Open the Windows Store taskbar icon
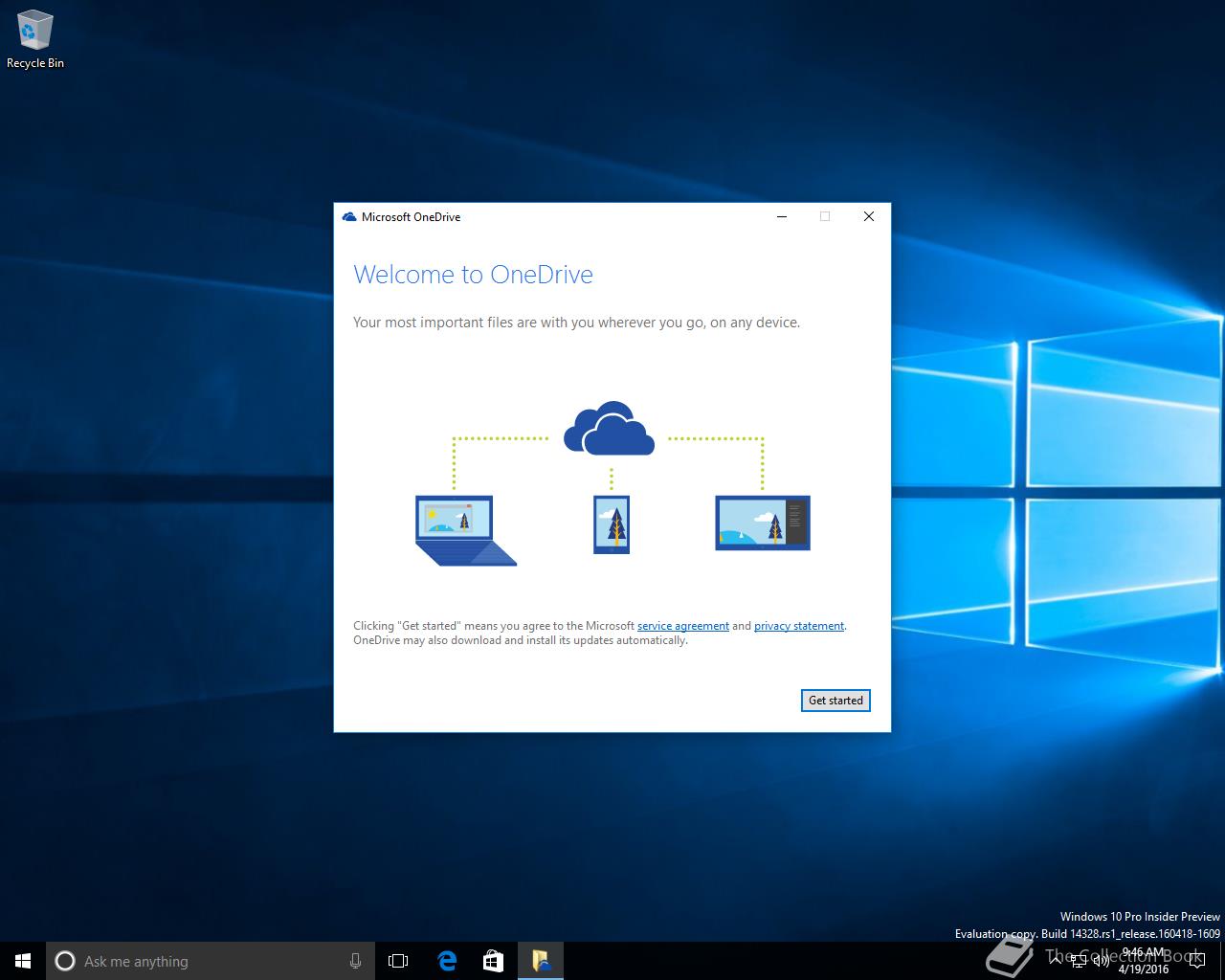The image size is (1225, 980). point(493,961)
